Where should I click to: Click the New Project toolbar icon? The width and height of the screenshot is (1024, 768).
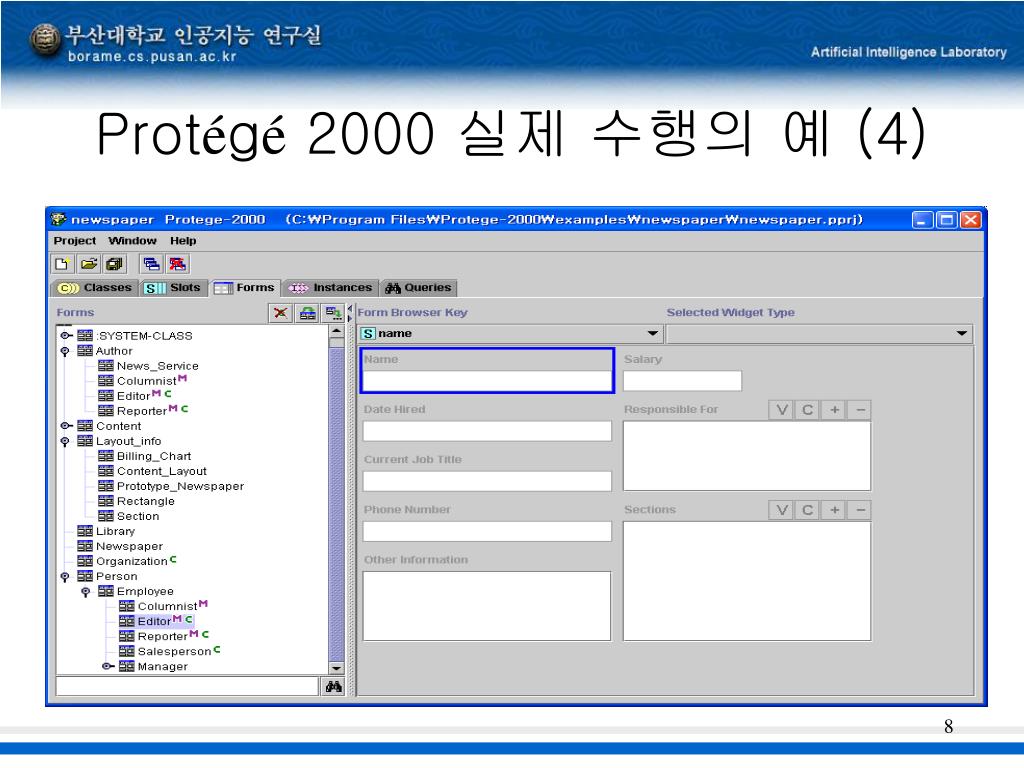[x=62, y=264]
